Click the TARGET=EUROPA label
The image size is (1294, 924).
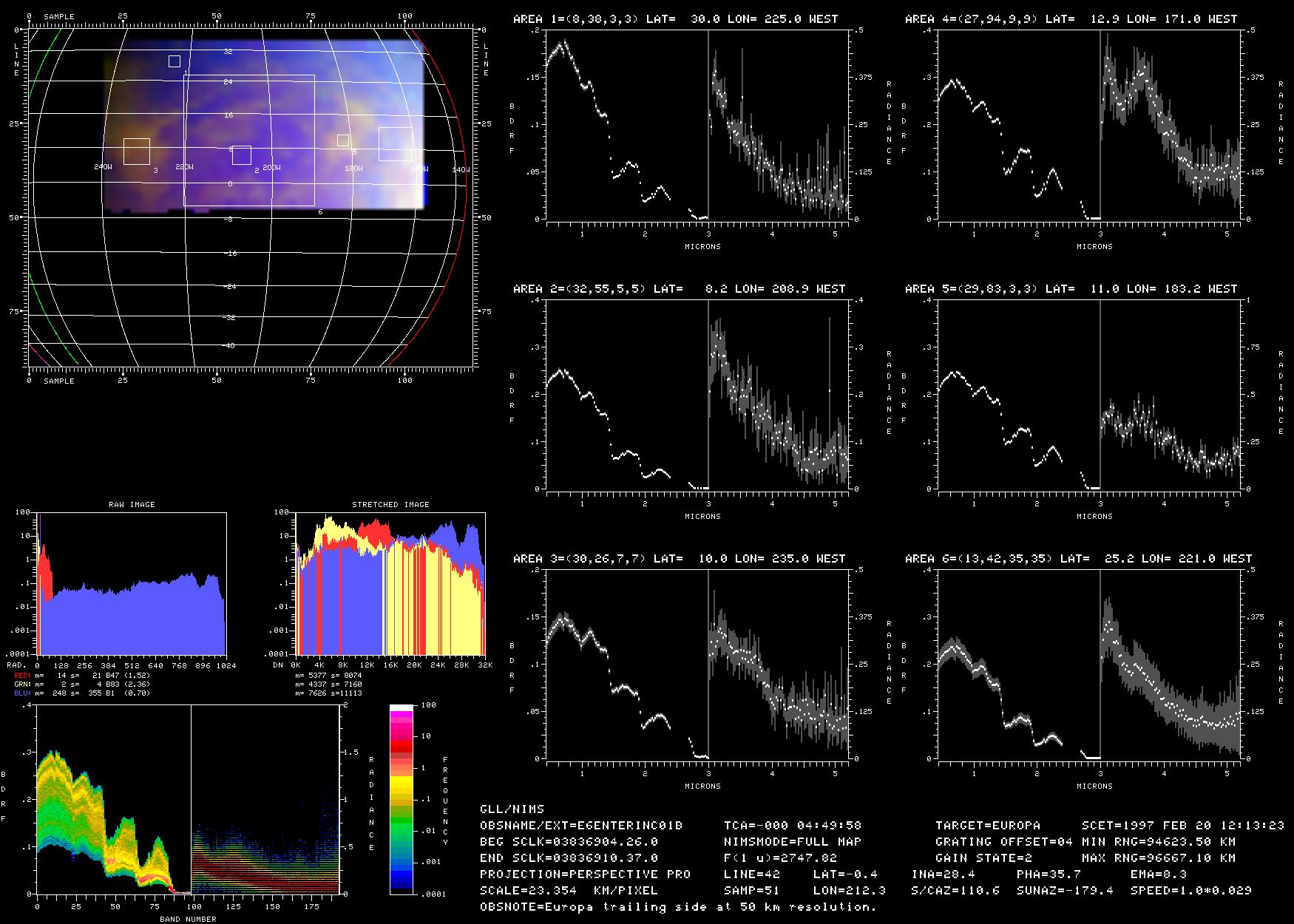coord(987,825)
